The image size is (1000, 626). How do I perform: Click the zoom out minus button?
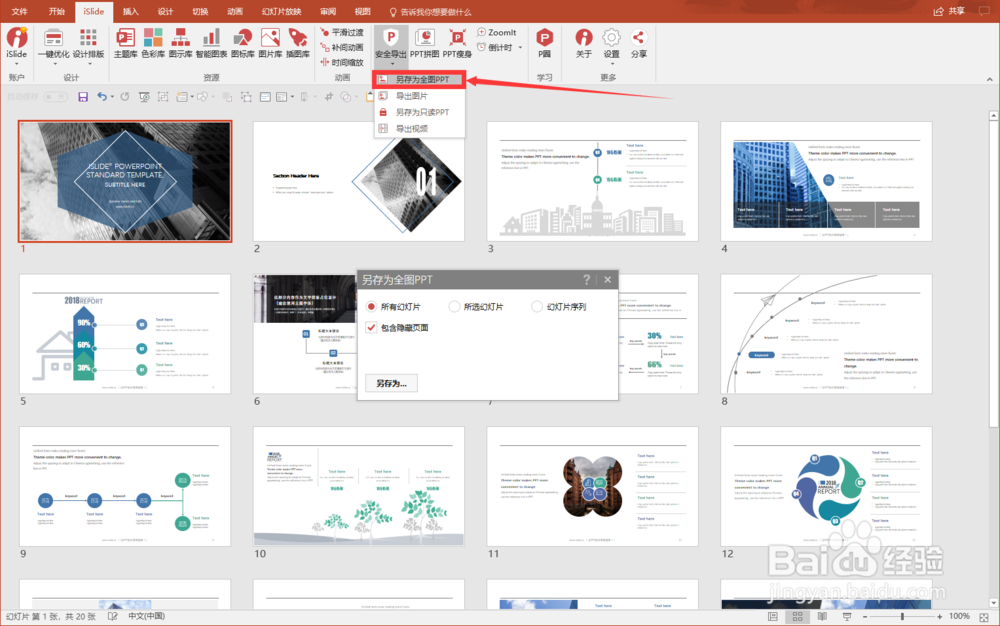865,616
